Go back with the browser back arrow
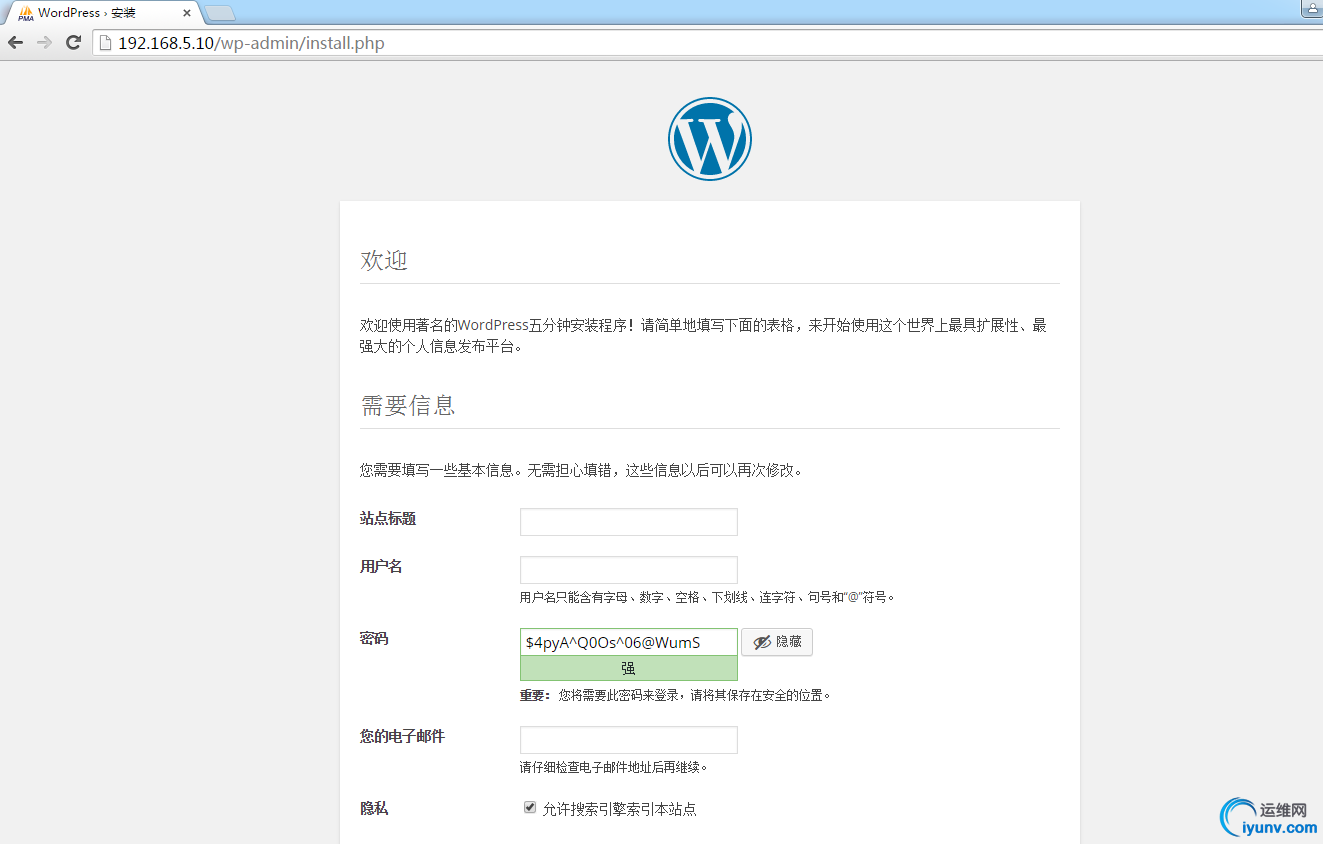Screen dimensions: 1323x844 point(15,42)
